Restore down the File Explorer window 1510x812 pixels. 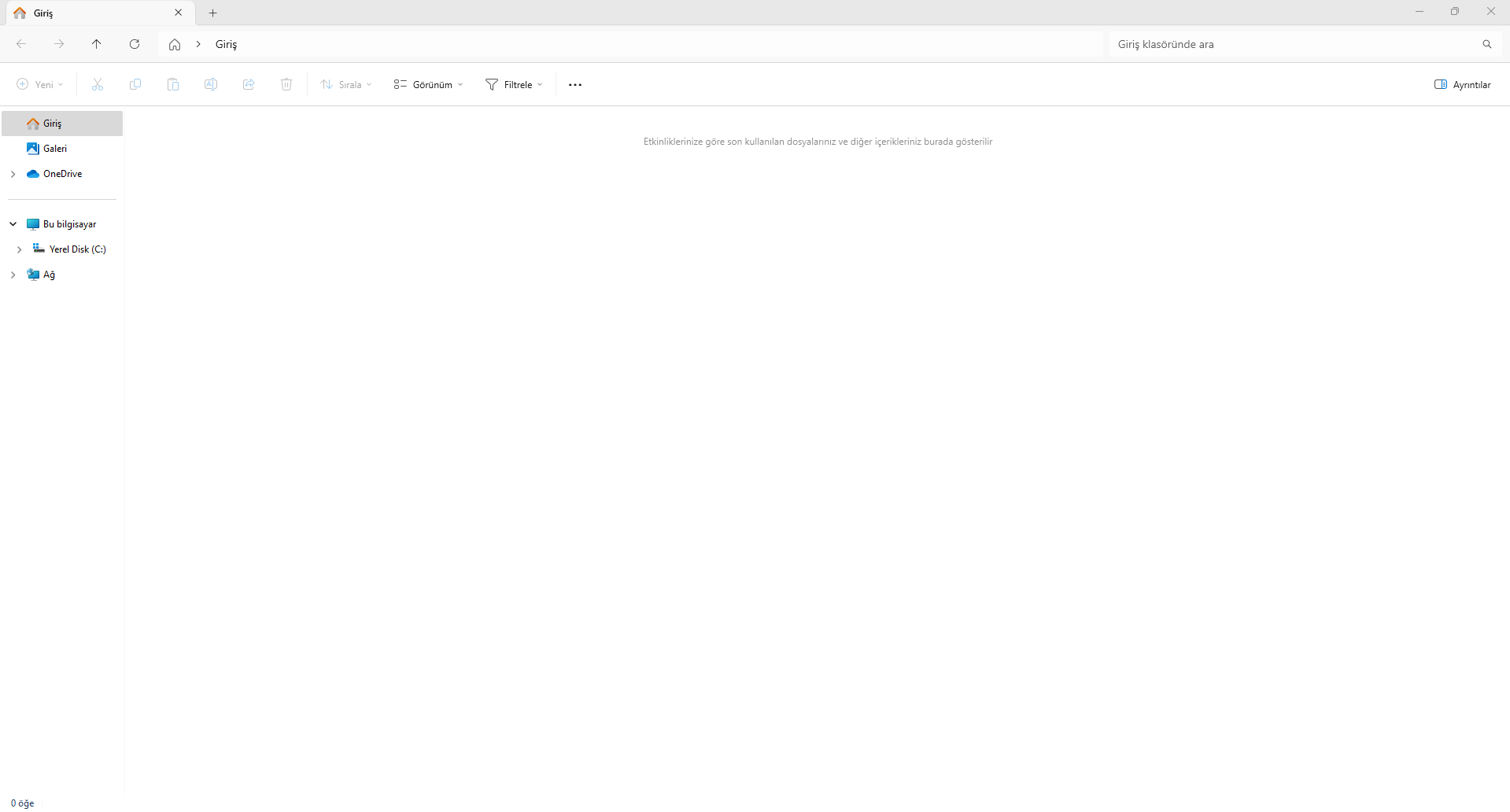pyautogui.click(x=1455, y=12)
